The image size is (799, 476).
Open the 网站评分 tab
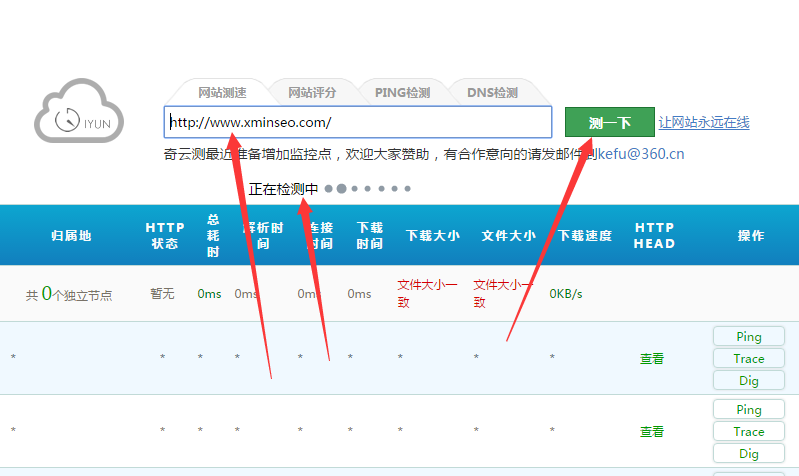point(312,92)
